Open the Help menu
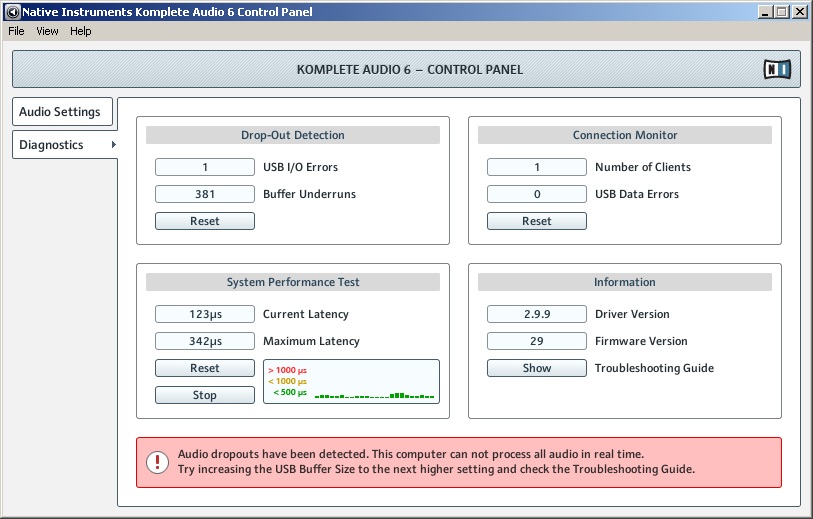The image size is (813, 519). [x=81, y=31]
